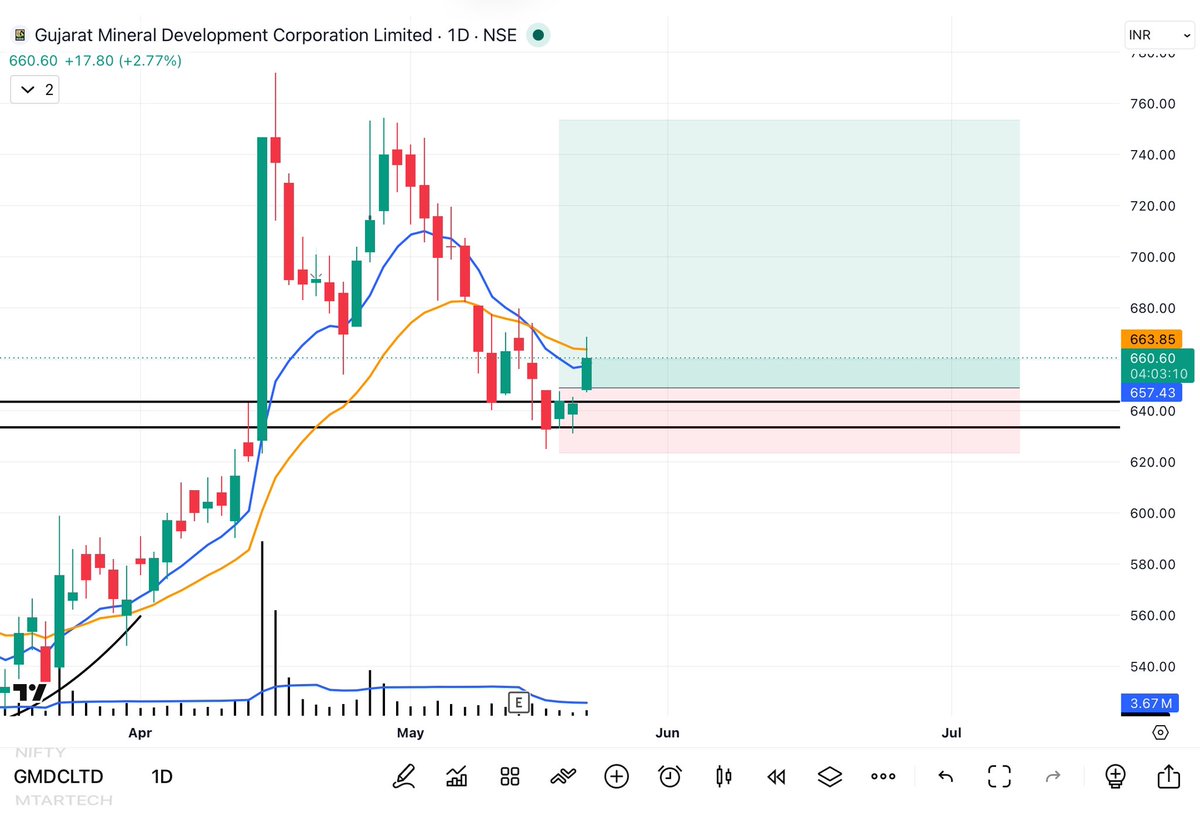Create an alert with the alarm clock icon
1200x823 pixels.
[x=670, y=776]
